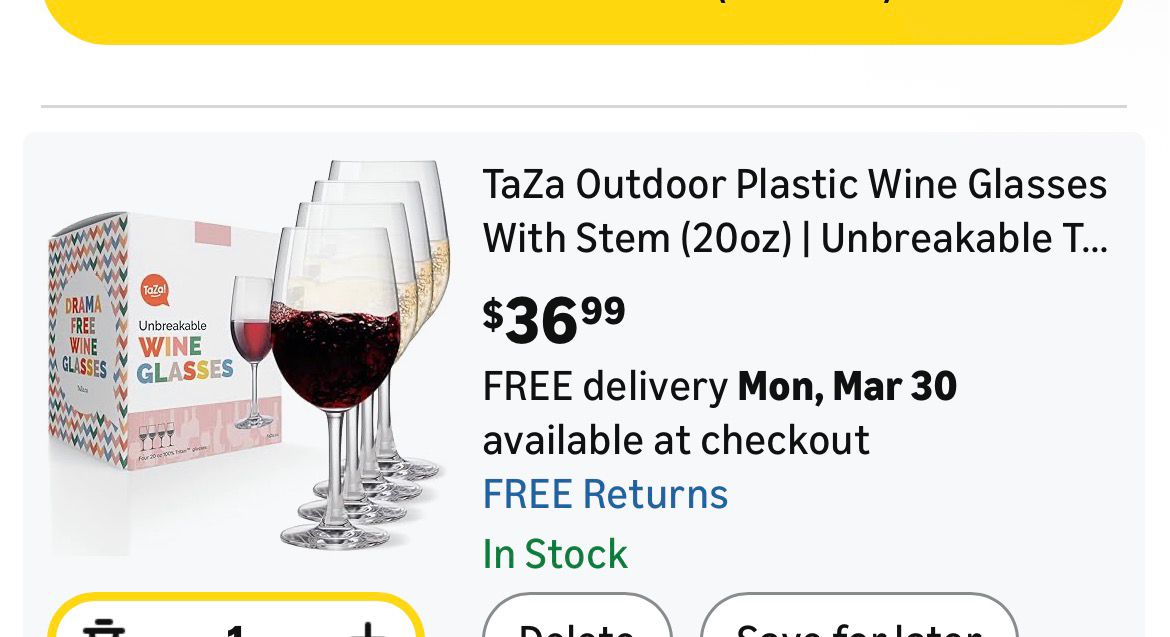Tap the FREE delivery Mon, Mar 30 text
Screen dimensions: 1170x637
[x=719, y=386]
